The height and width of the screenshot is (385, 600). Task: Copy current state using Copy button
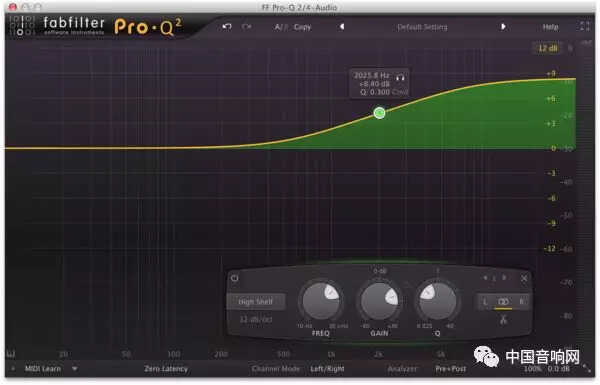pos(302,27)
